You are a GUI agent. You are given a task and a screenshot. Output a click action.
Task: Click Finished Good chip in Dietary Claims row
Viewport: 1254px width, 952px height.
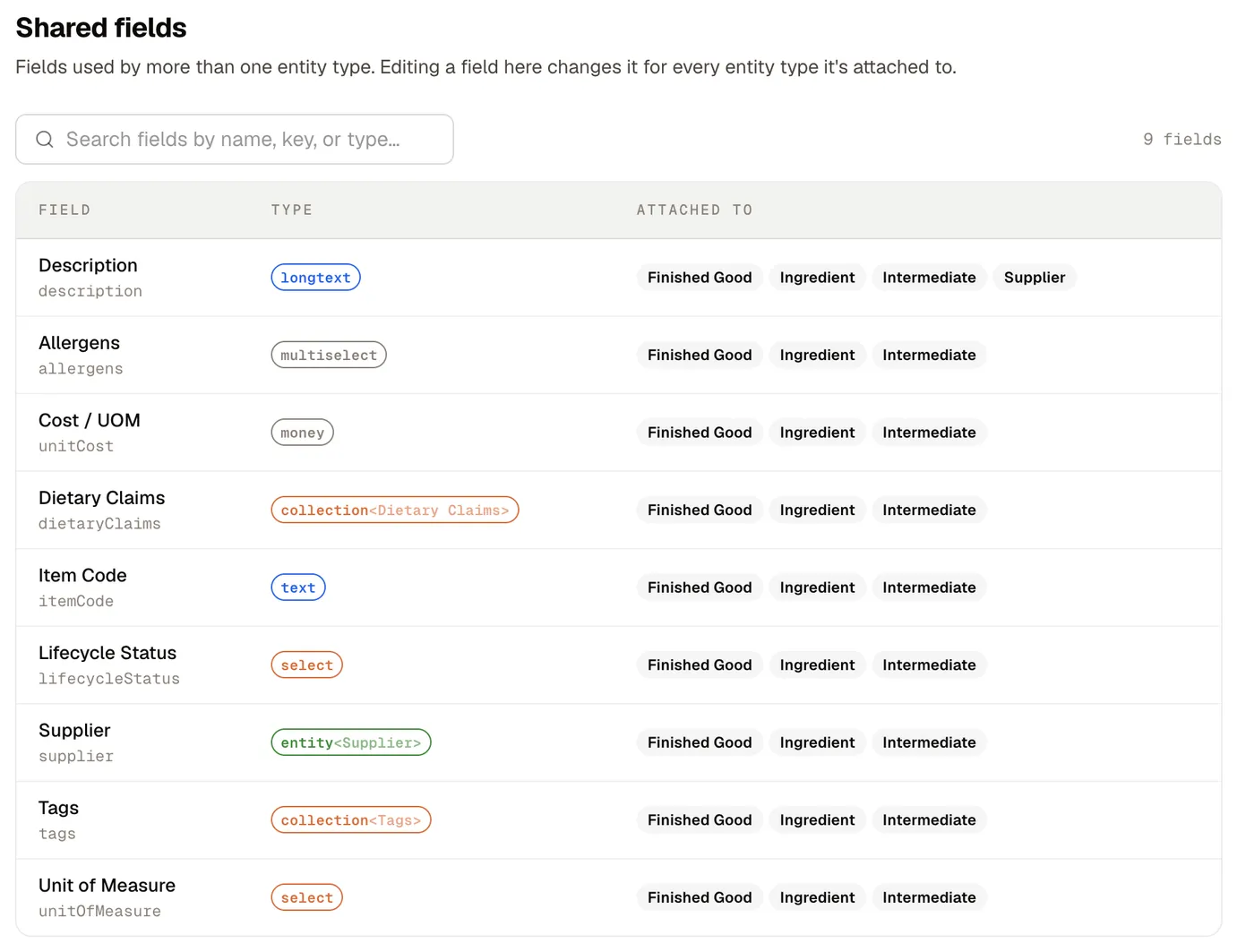click(x=700, y=510)
